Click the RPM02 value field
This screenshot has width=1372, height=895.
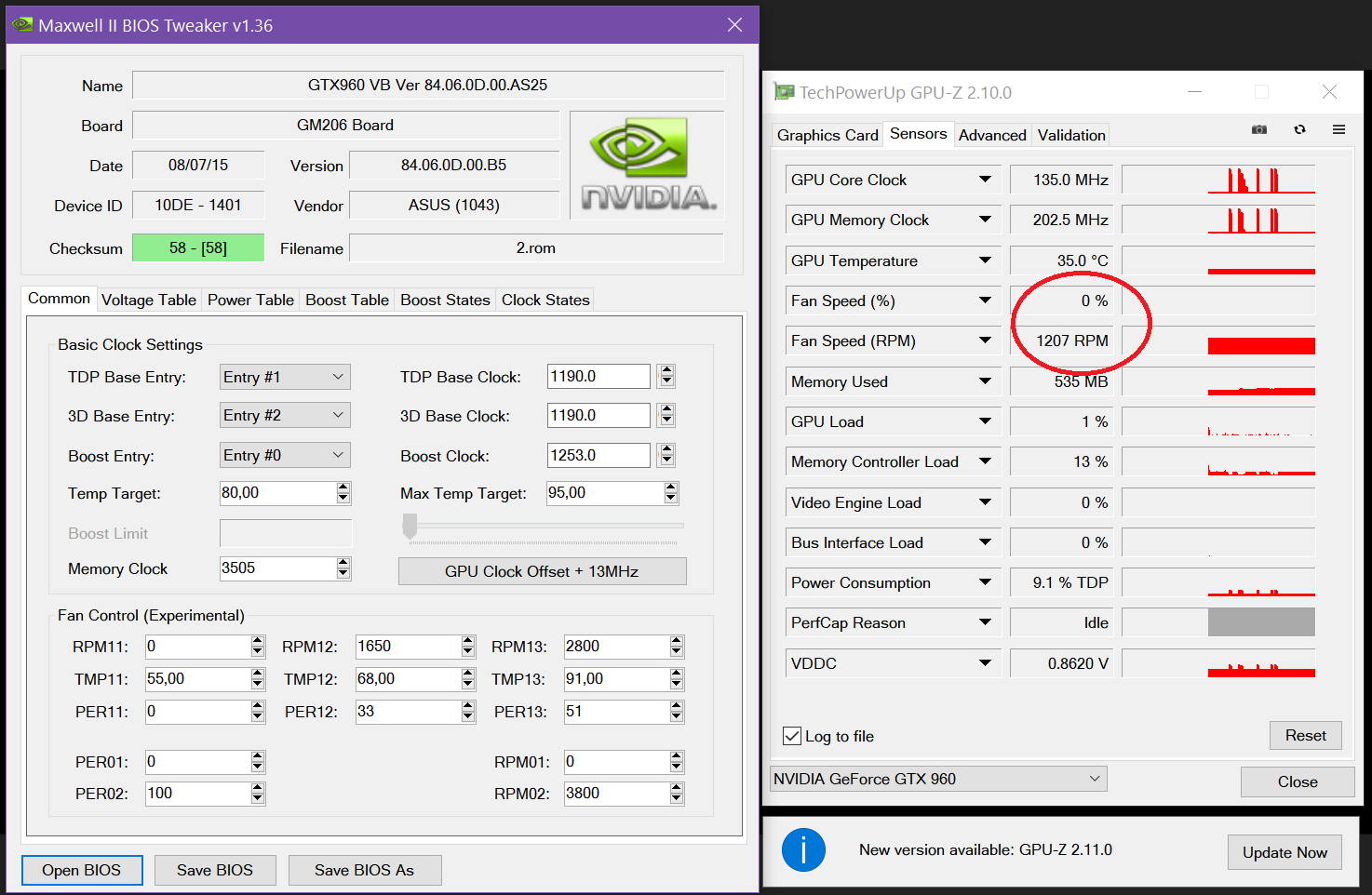pyautogui.click(x=617, y=794)
